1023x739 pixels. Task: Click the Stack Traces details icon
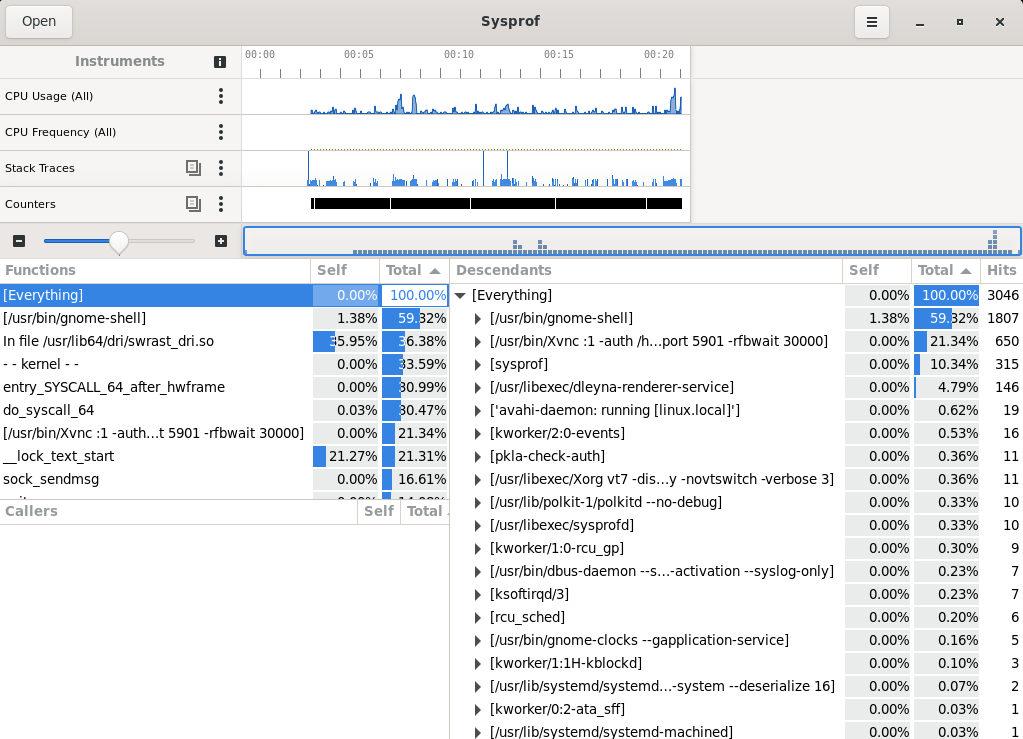193,168
